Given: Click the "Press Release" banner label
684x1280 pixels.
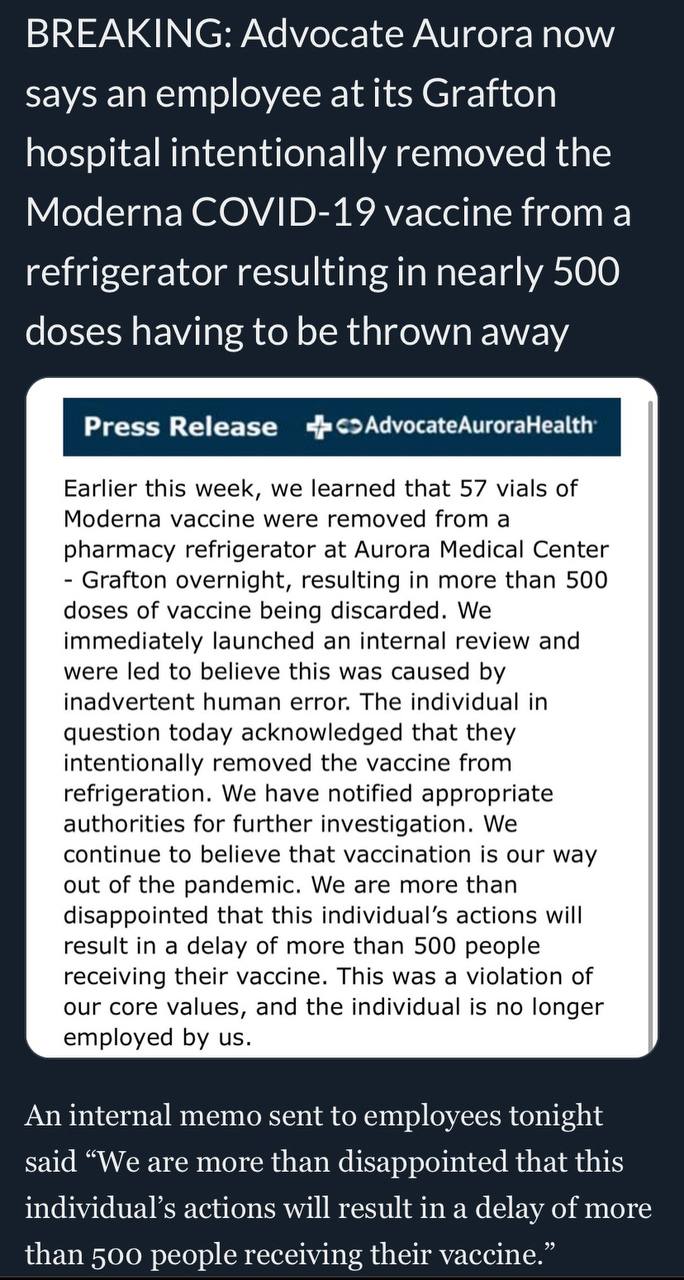Looking at the screenshot, I should (x=180, y=427).
